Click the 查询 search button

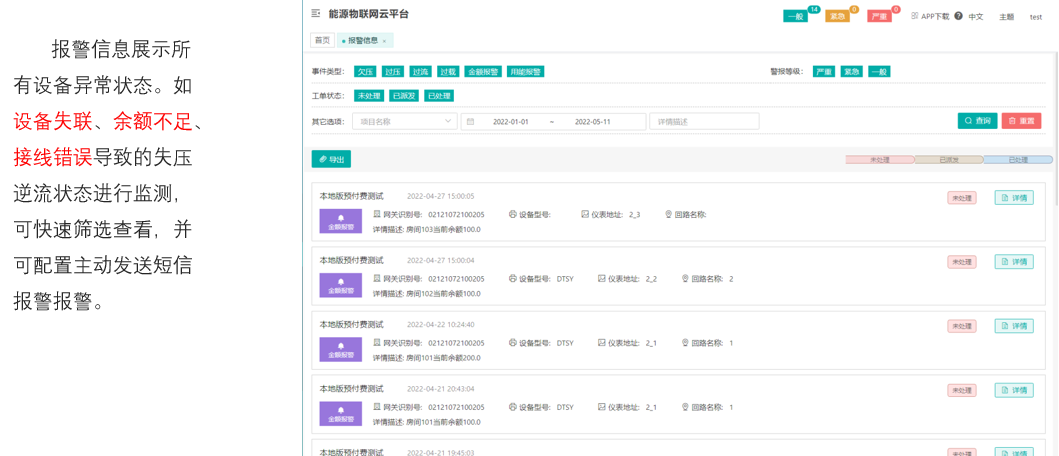[977, 121]
